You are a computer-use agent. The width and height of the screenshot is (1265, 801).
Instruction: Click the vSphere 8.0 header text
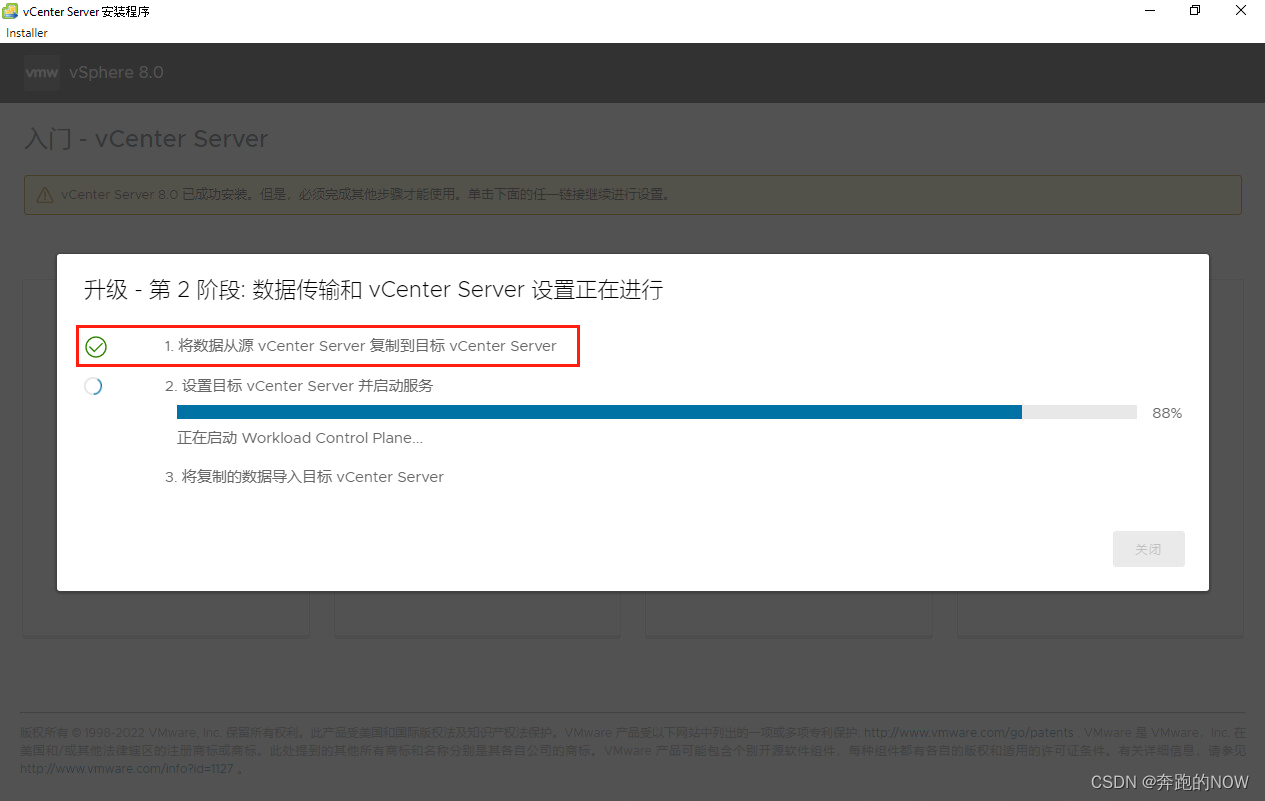click(116, 73)
